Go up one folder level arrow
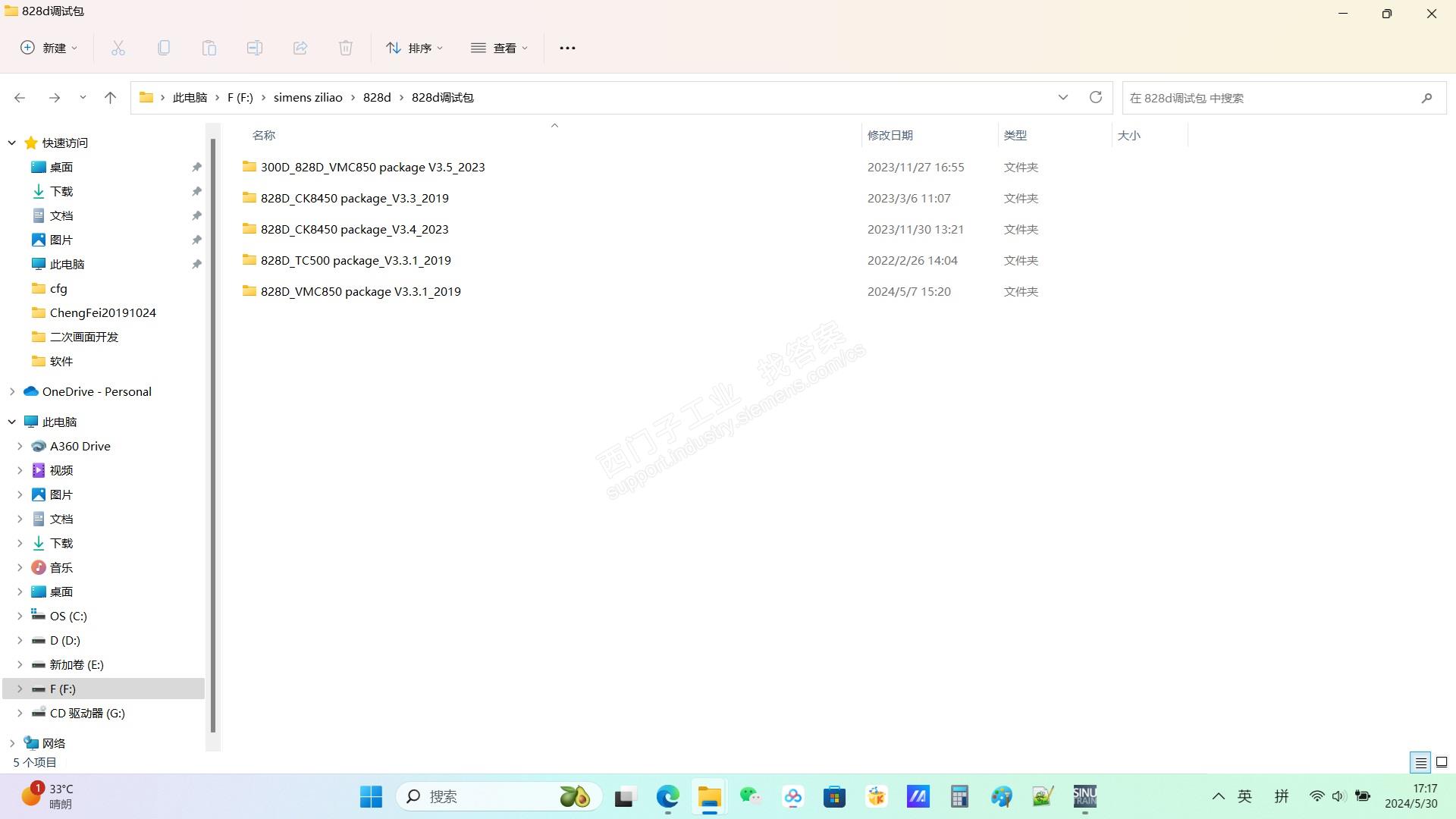Image resolution: width=1456 pixels, height=819 pixels. click(x=110, y=97)
